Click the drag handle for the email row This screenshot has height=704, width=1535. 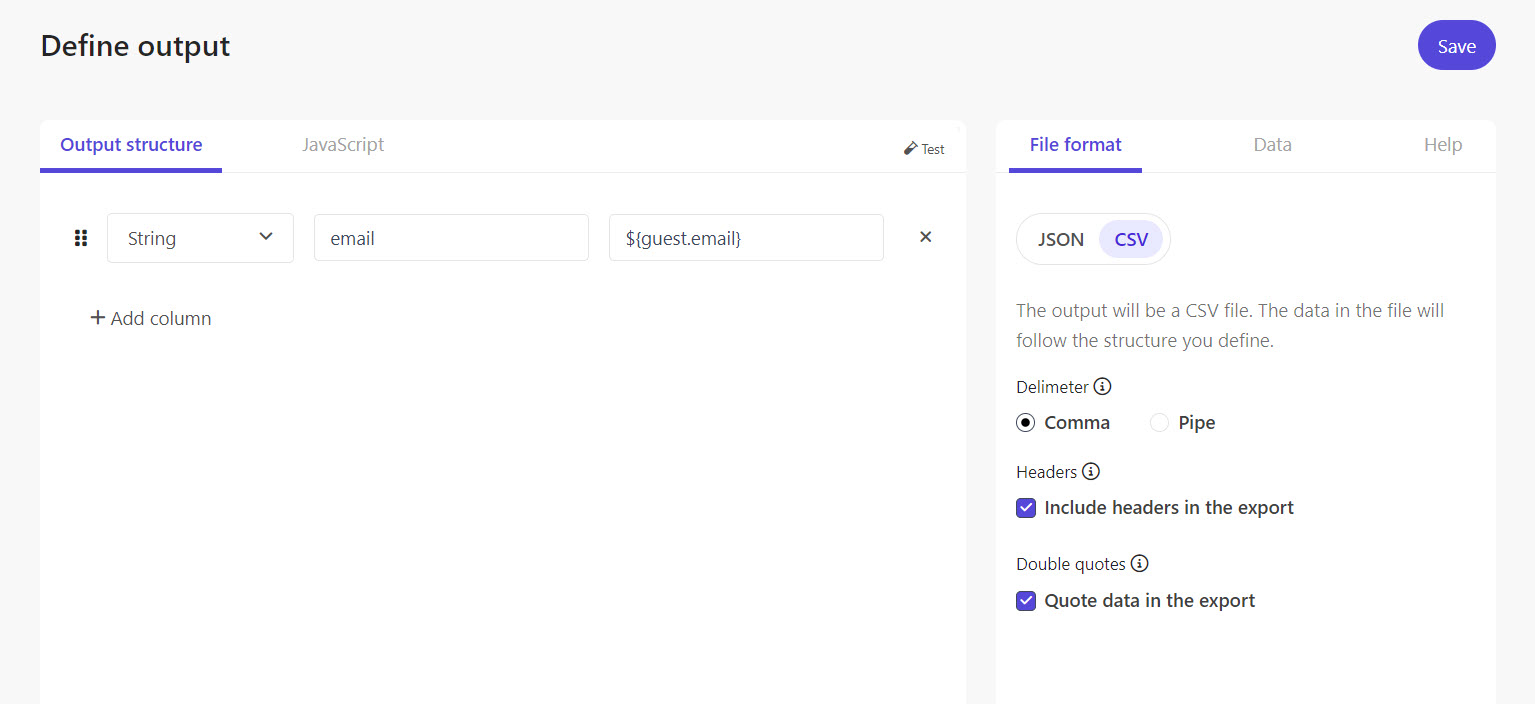click(81, 238)
